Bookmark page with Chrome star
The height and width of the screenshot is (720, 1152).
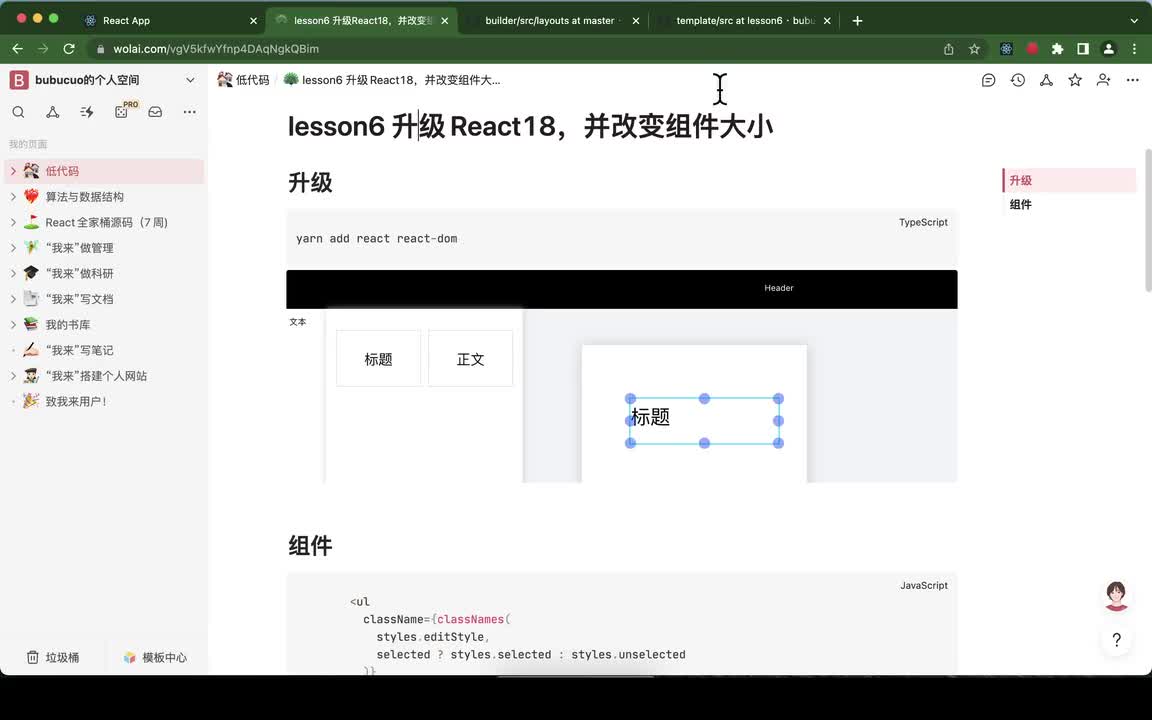coord(974,48)
